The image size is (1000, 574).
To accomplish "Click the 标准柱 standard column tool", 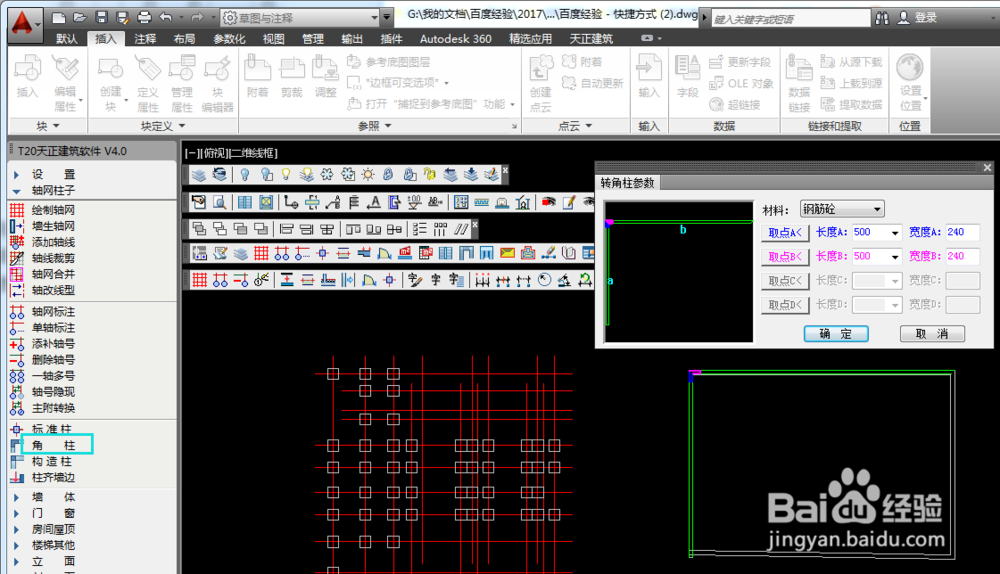I will pyautogui.click(x=52, y=429).
